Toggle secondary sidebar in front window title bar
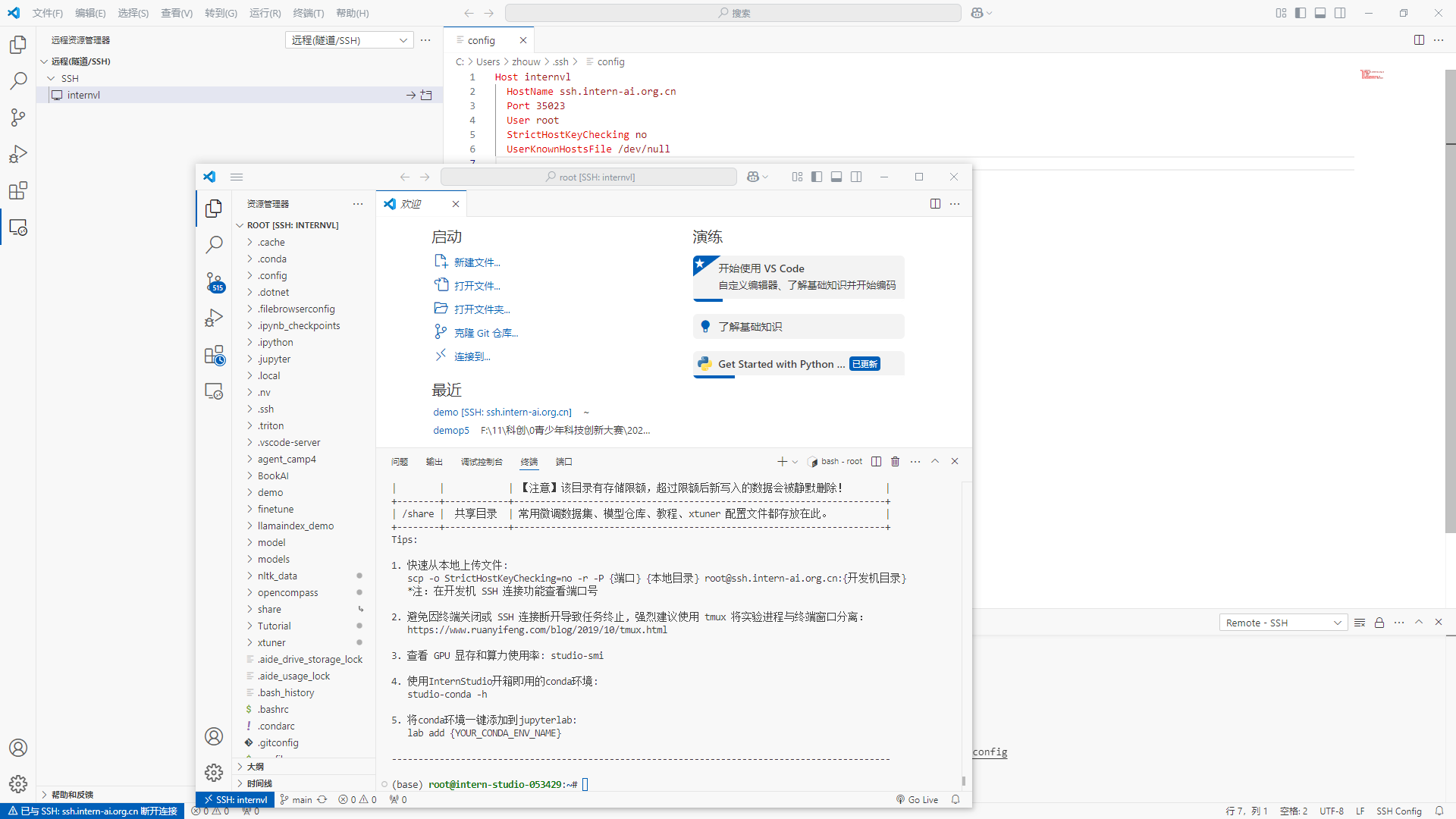The height and width of the screenshot is (819, 1456). [856, 177]
